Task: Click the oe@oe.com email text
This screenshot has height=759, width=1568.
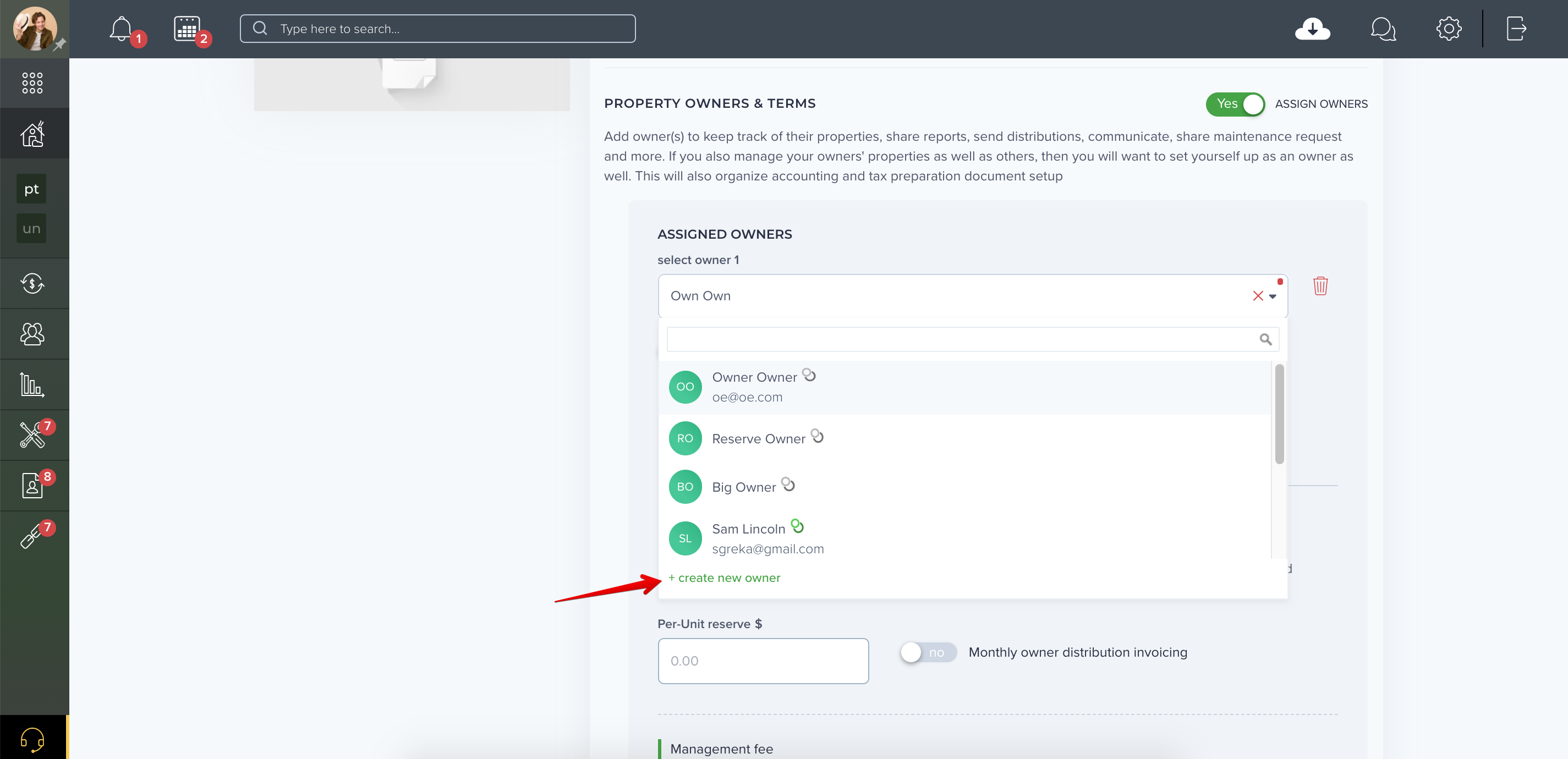Action: (747, 397)
